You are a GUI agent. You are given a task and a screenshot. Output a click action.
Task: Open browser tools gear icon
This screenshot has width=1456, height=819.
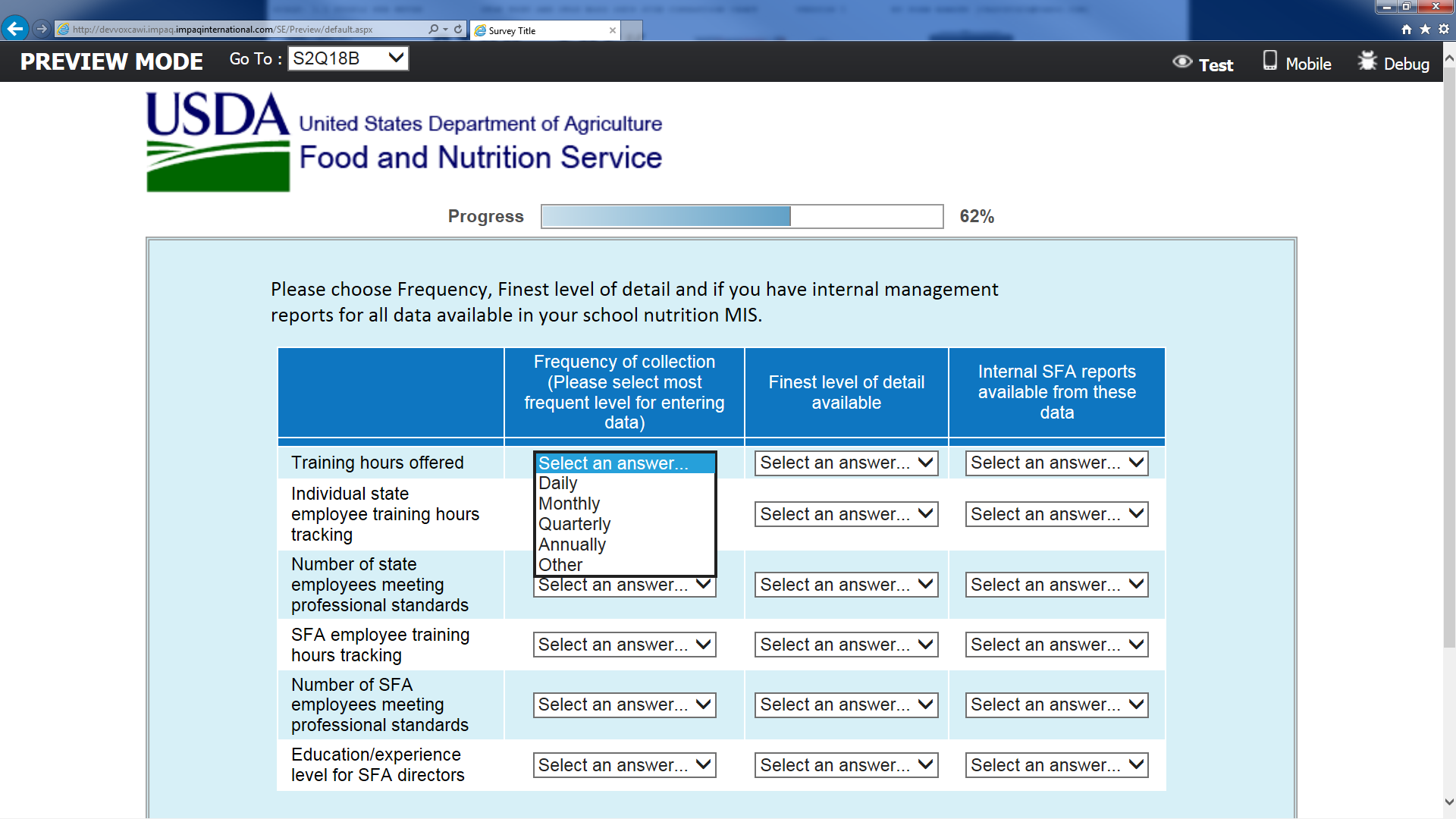pyautogui.click(x=1444, y=29)
